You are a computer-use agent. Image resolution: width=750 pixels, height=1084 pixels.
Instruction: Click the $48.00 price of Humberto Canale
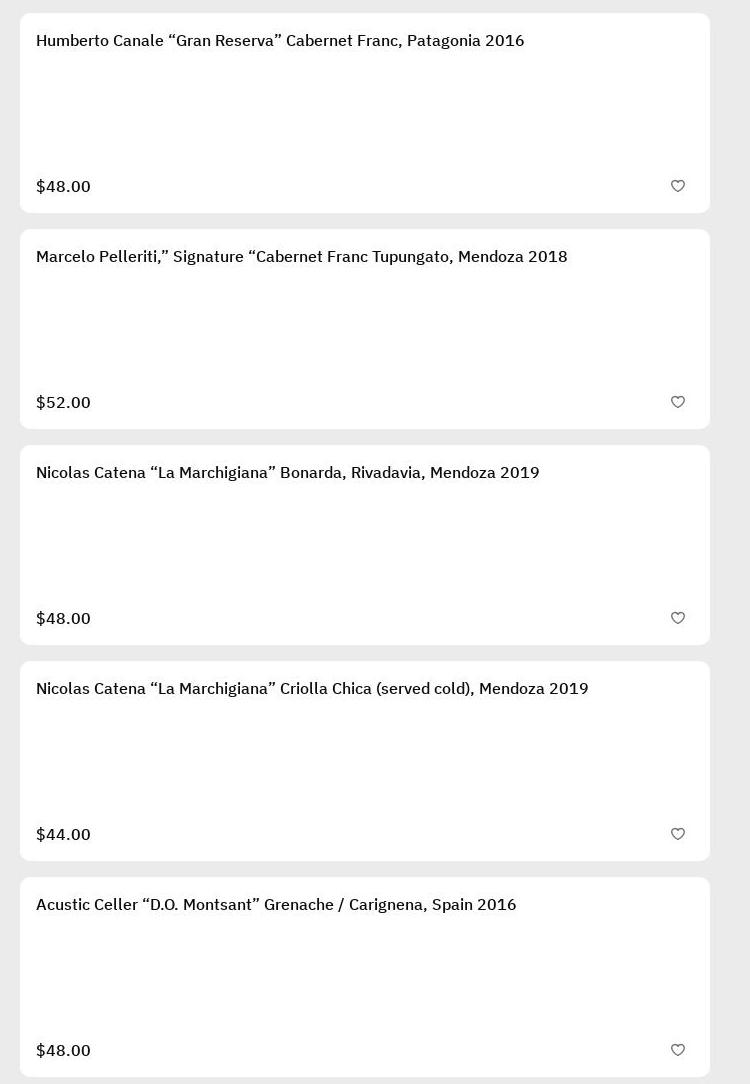pos(63,187)
